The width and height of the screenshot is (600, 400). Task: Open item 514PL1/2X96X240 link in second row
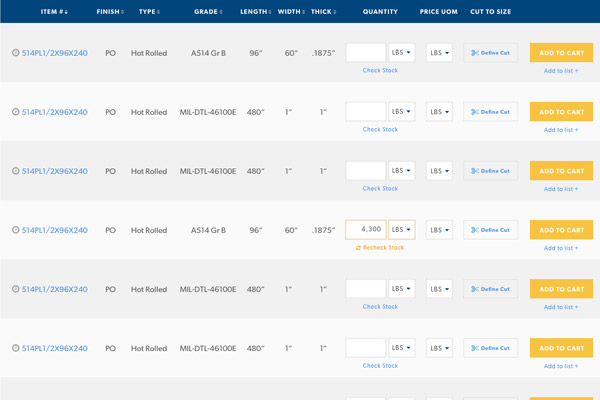(x=55, y=112)
